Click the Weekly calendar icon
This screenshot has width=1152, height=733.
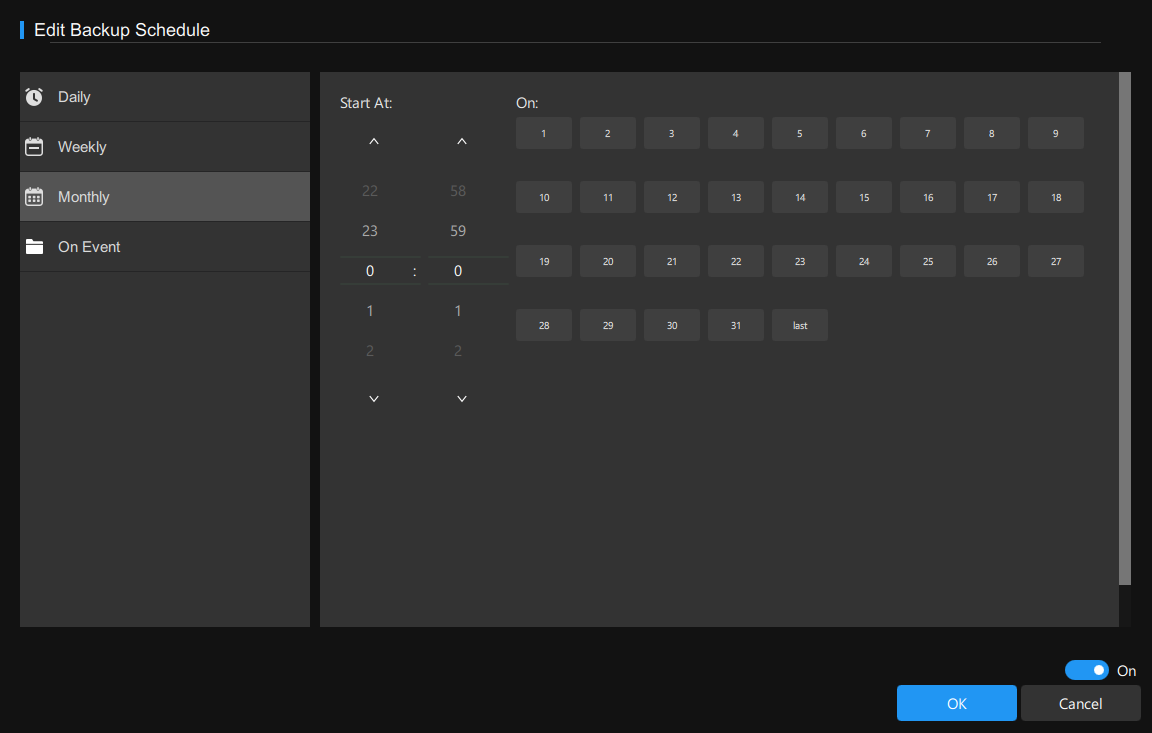pos(34,147)
